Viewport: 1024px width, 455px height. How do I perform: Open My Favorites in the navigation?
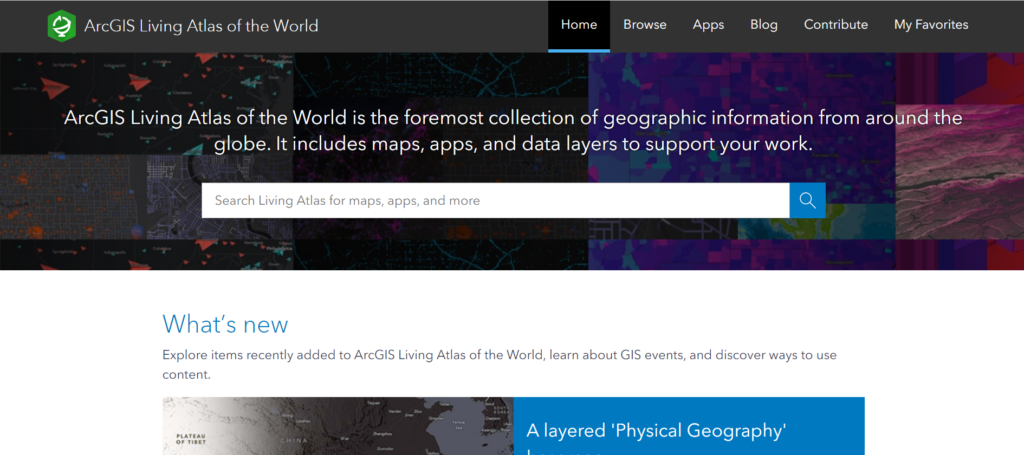click(x=931, y=25)
